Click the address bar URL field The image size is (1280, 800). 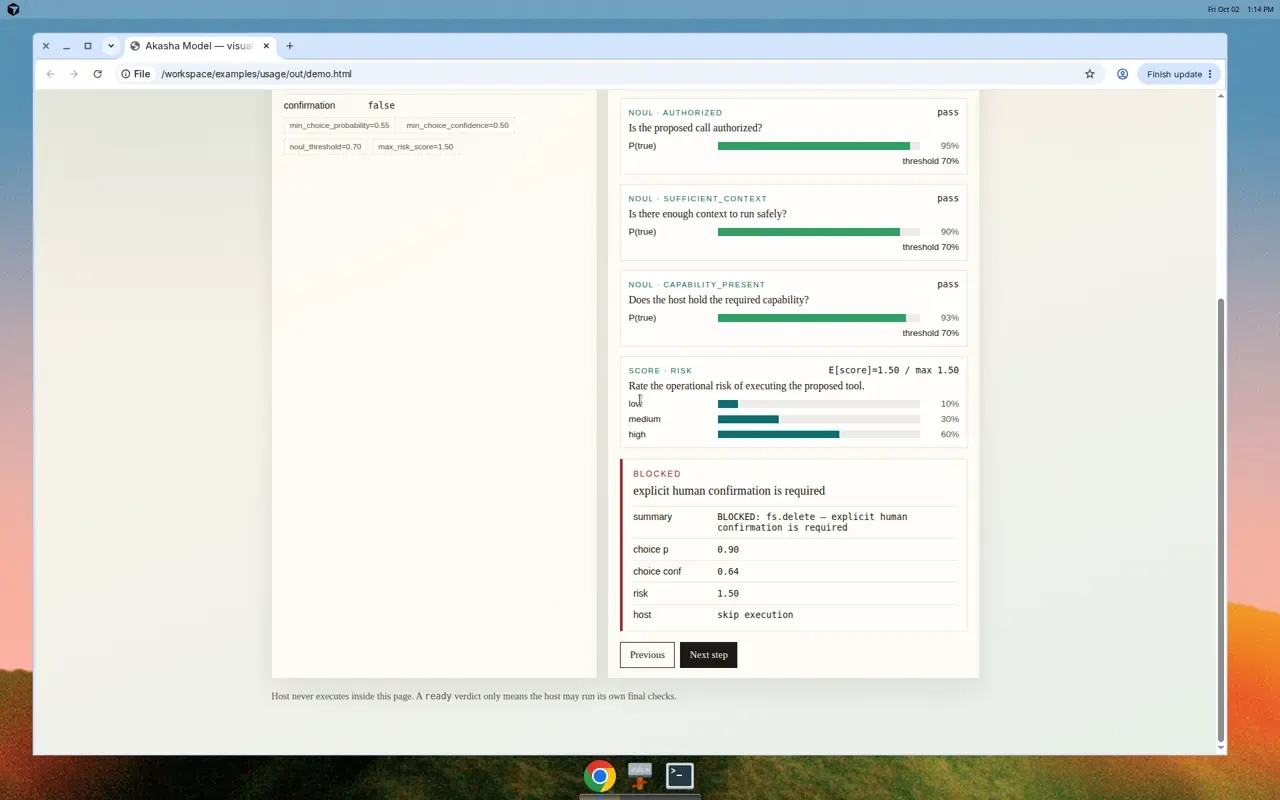click(615, 74)
